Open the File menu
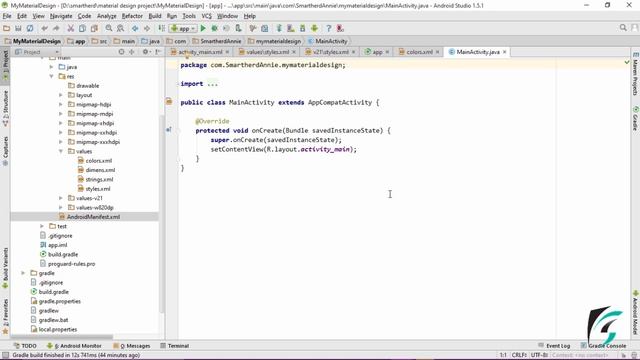 pyautogui.click(x=7, y=16)
